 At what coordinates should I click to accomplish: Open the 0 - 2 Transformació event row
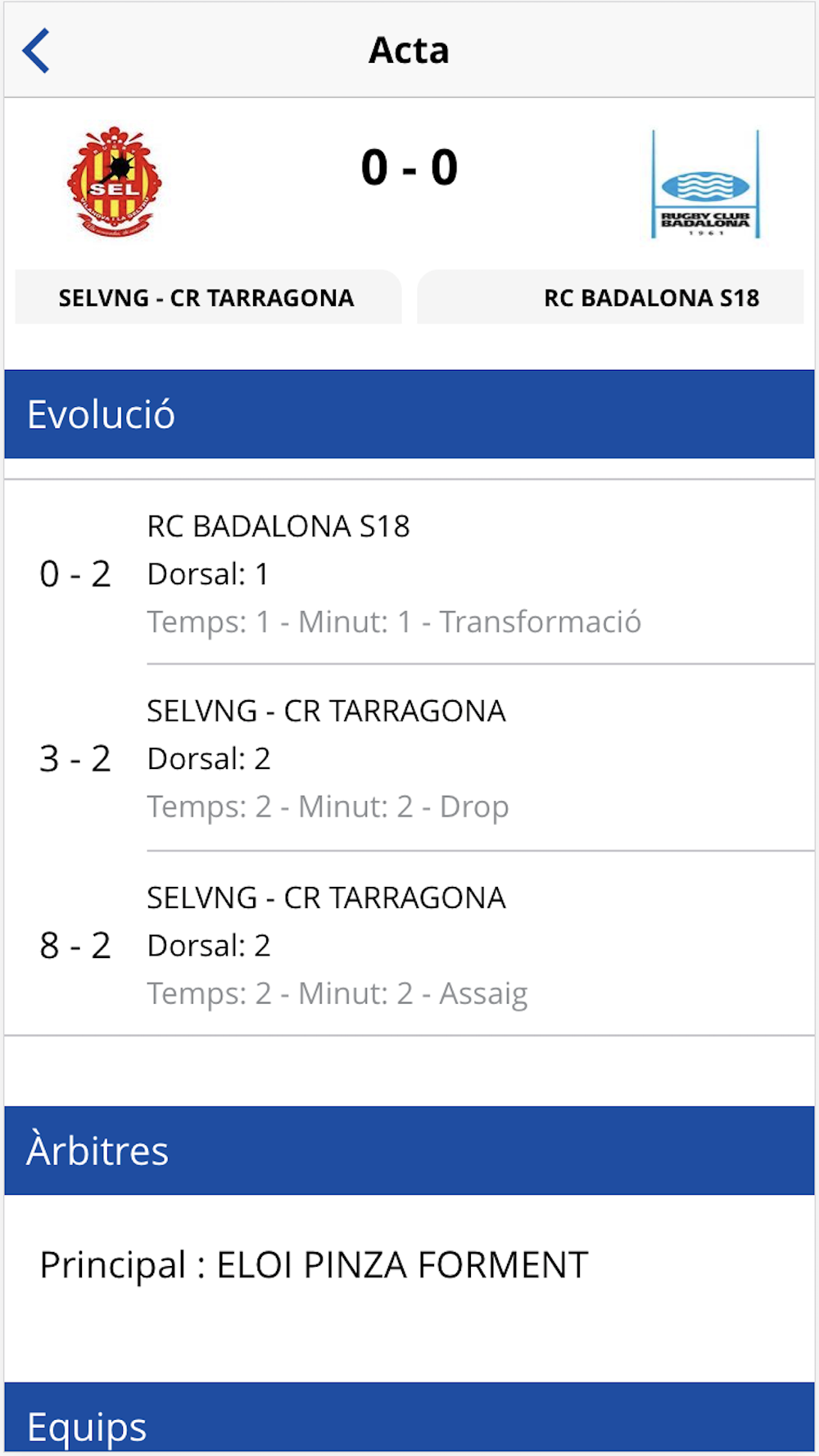click(x=409, y=573)
